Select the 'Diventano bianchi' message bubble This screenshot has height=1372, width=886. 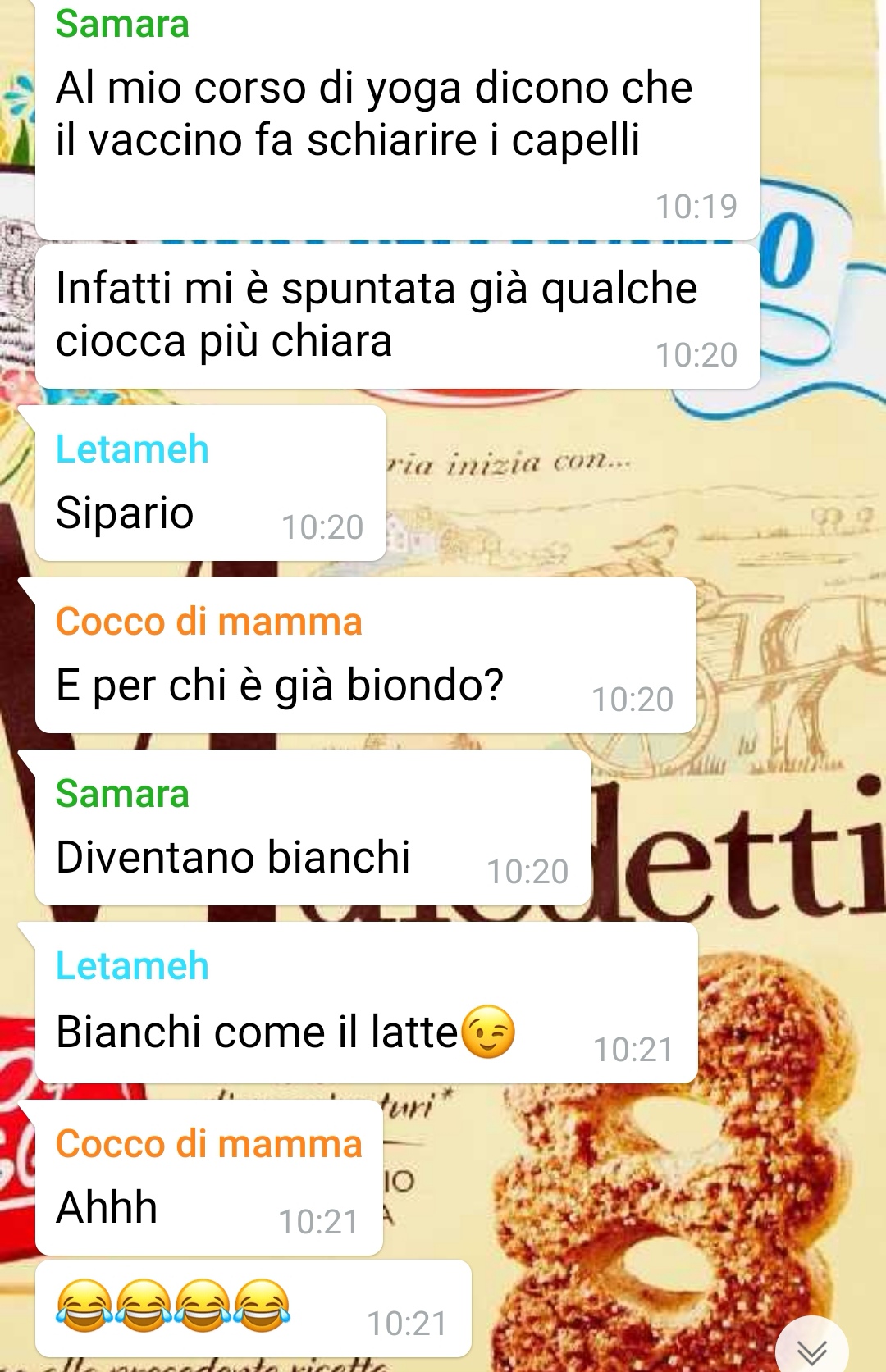(313, 827)
